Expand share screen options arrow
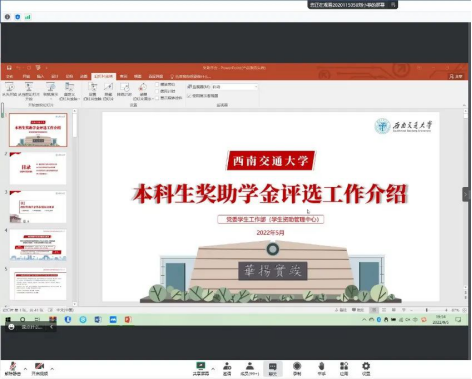Image resolution: width=472 pixels, height=379 pixels. coord(213,369)
